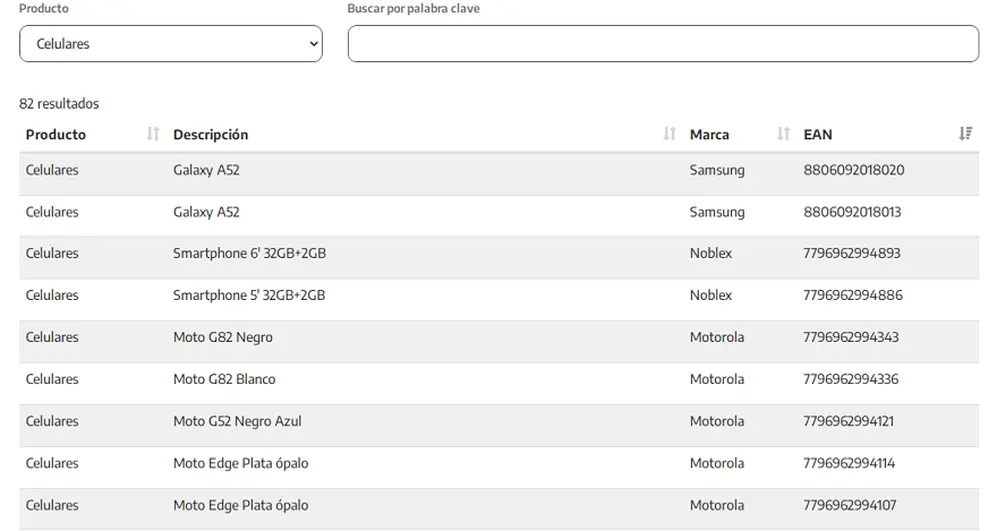The height and width of the screenshot is (531, 997).
Task: Select EAN 7796962994886
Action: [853, 295]
